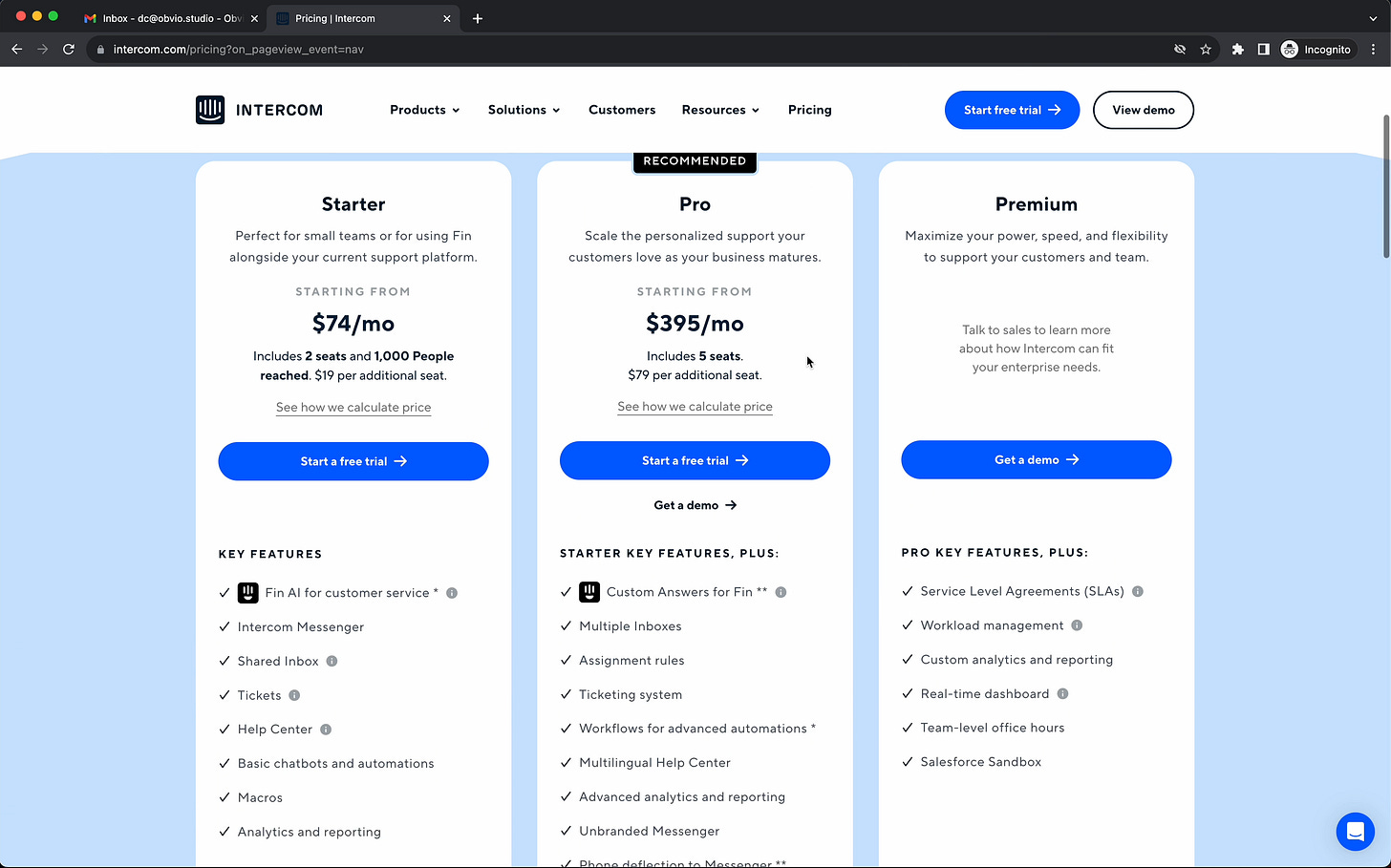
Task: Click the third-party cookies blocked eye icon
Action: pos(1180,49)
